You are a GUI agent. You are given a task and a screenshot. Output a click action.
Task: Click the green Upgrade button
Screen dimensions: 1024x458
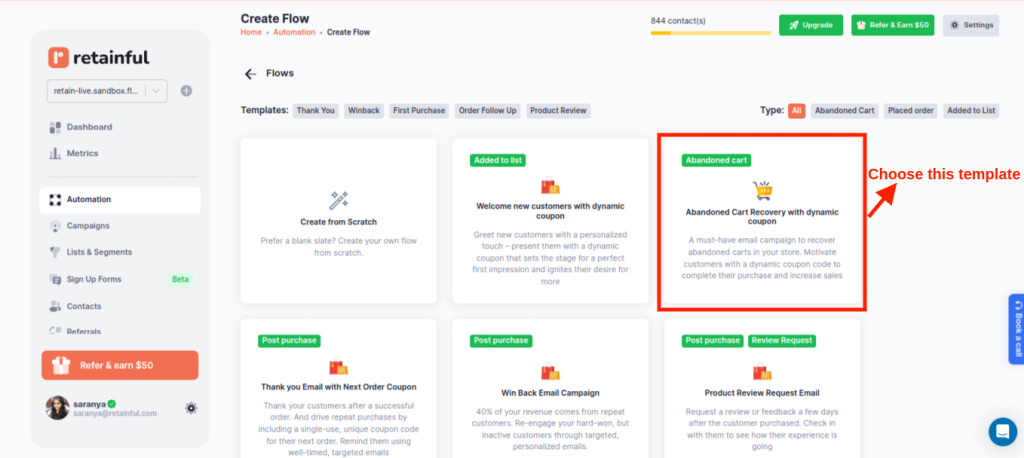pos(810,25)
